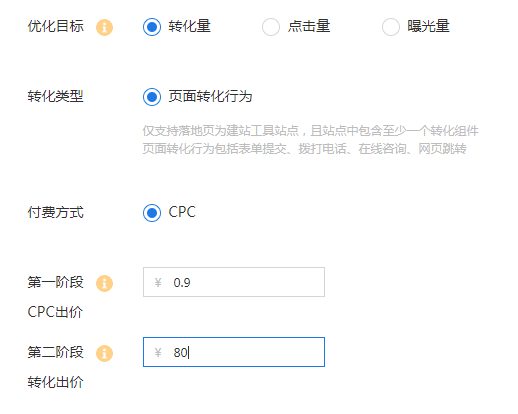
Task: Click the 转化类型 label
Action: pyautogui.click(x=55, y=96)
